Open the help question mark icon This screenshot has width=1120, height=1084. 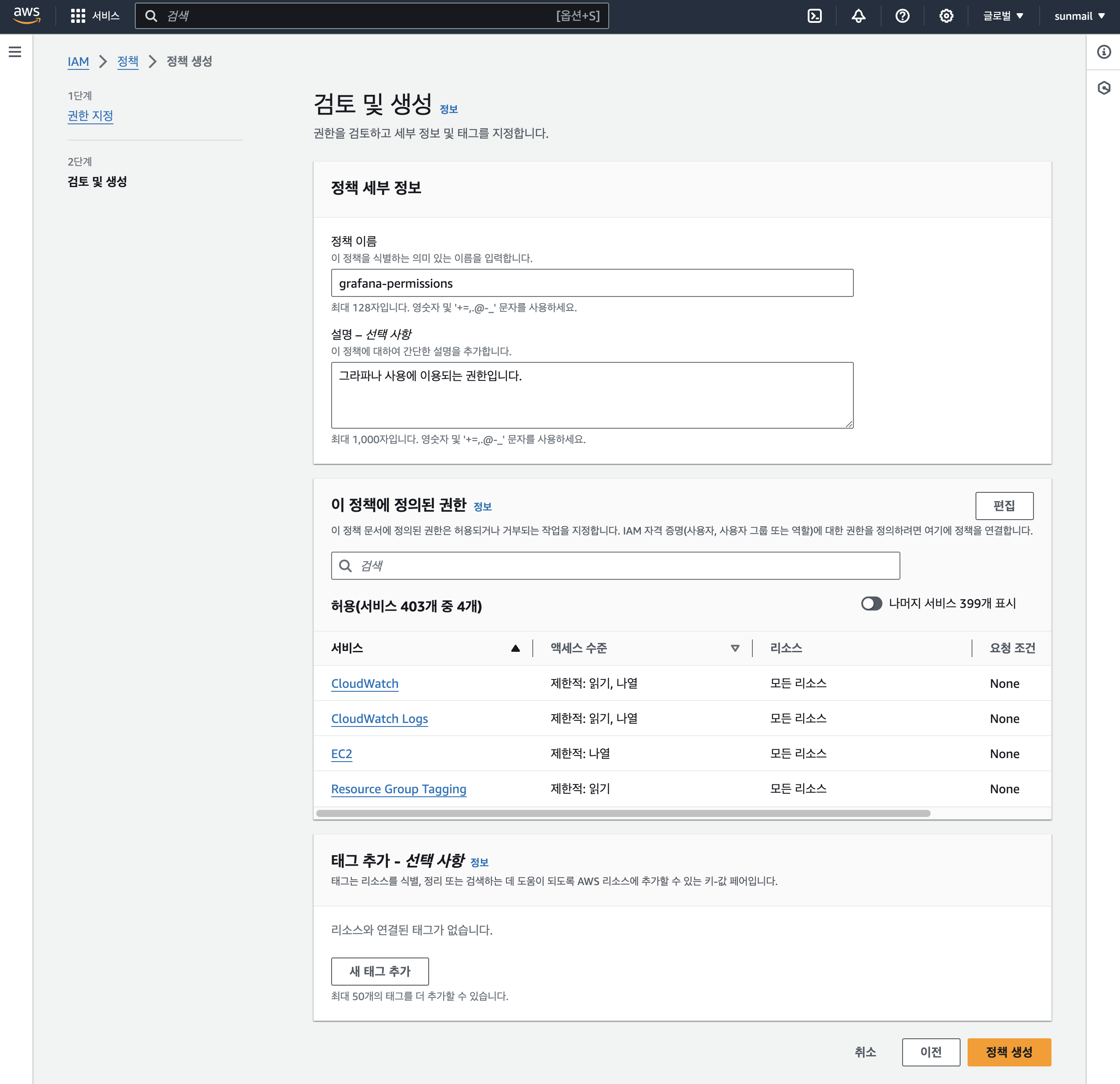(902, 16)
